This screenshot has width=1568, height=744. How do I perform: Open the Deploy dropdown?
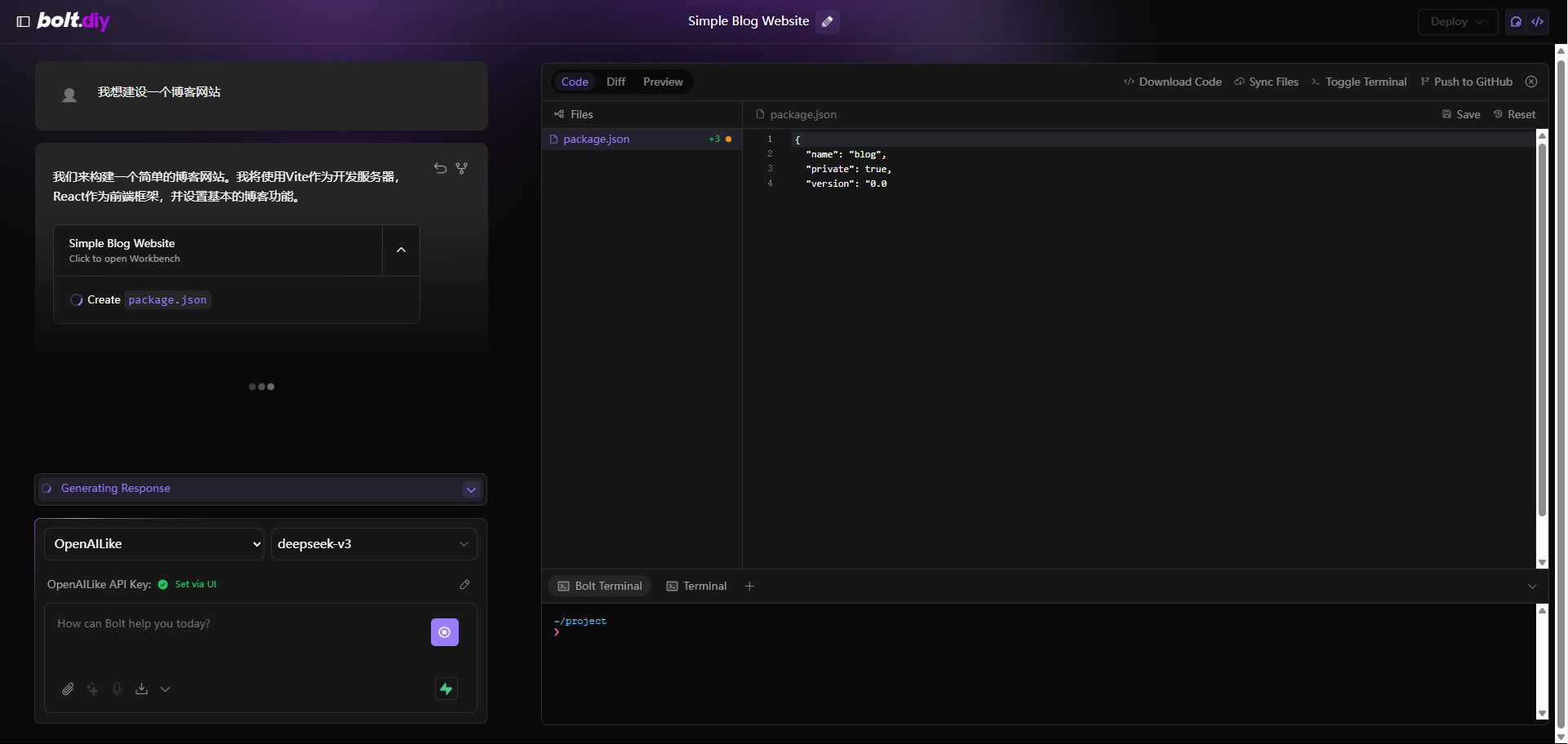1457,22
